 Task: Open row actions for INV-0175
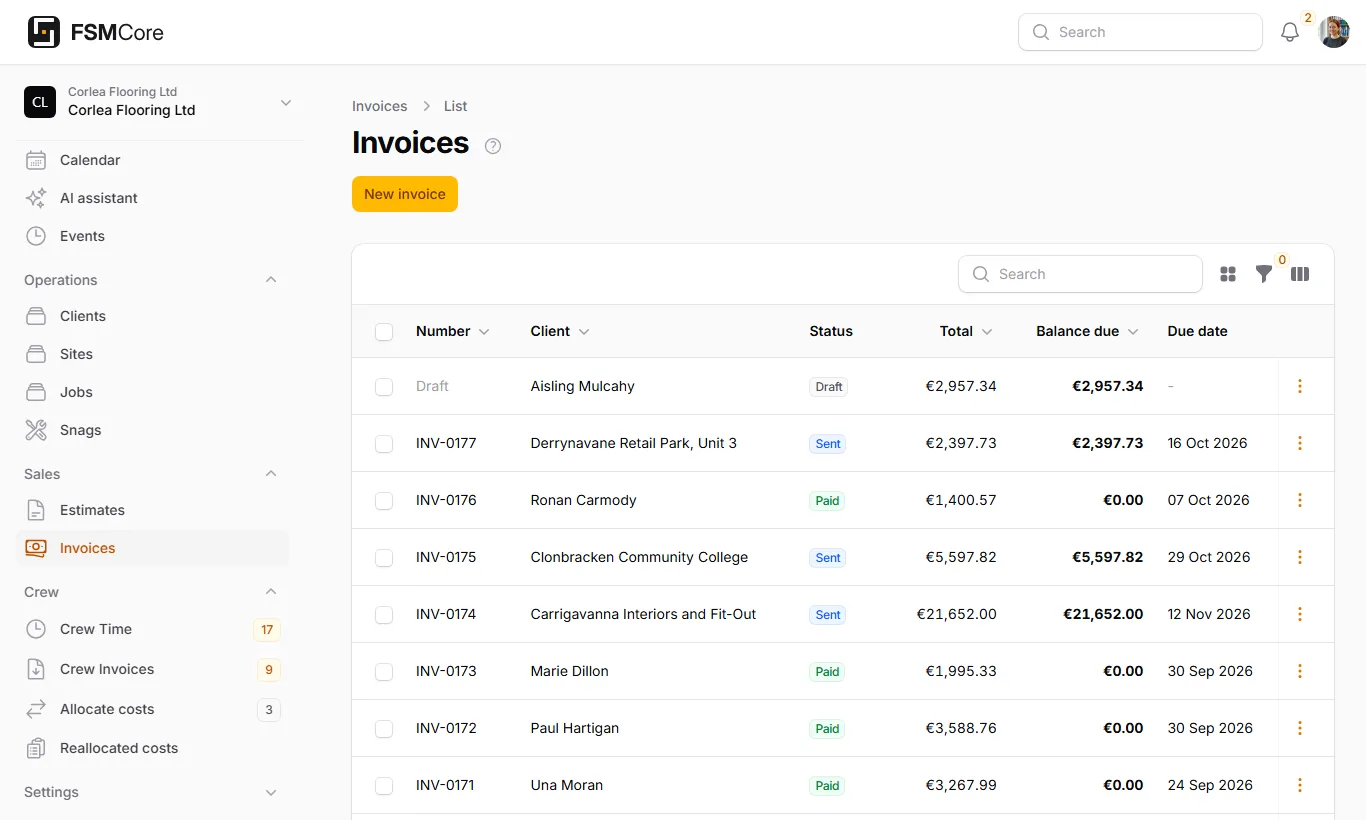pyautogui.click(x=1300, y=557)
